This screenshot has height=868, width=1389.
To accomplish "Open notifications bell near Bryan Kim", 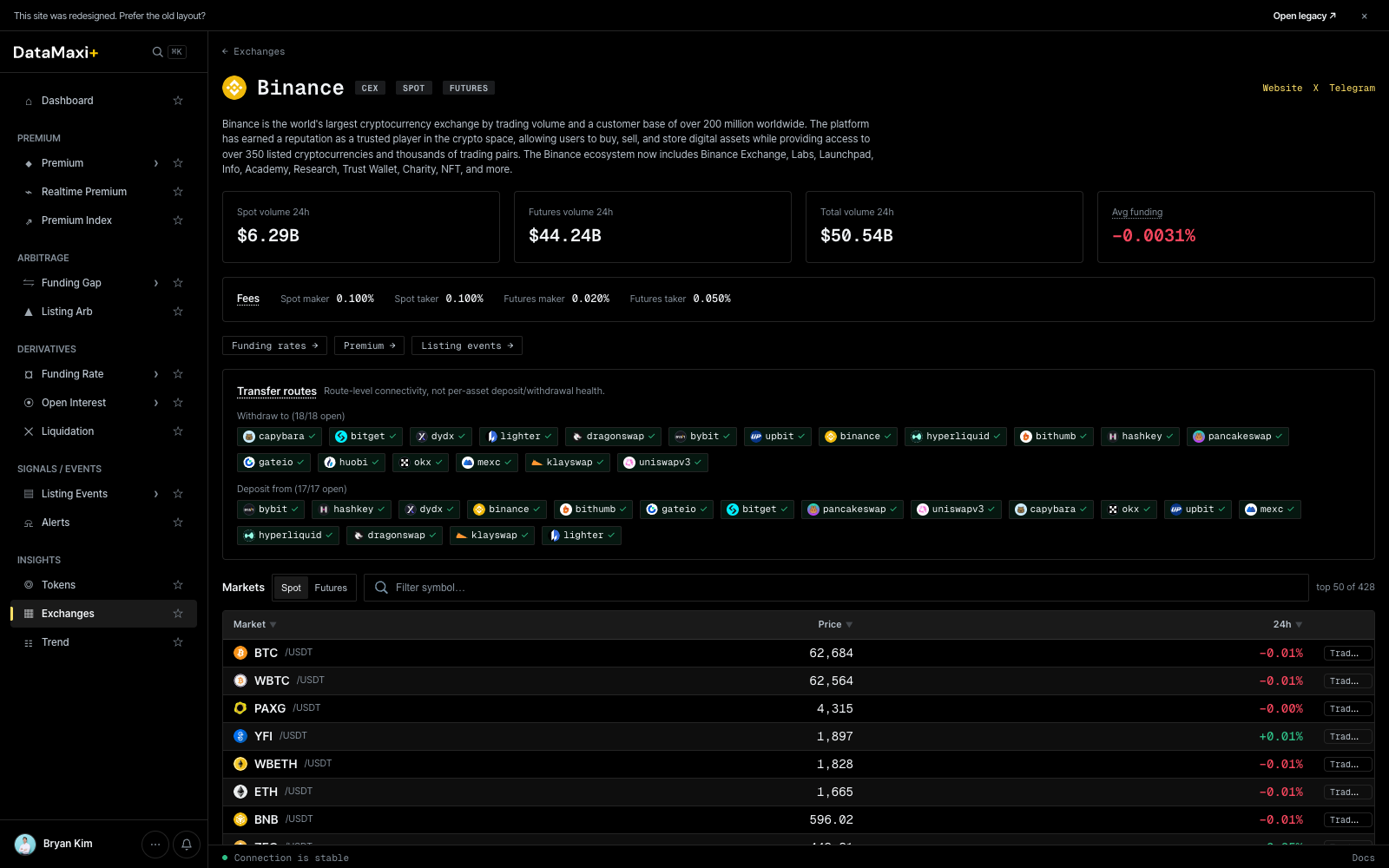I will [187, 844].
